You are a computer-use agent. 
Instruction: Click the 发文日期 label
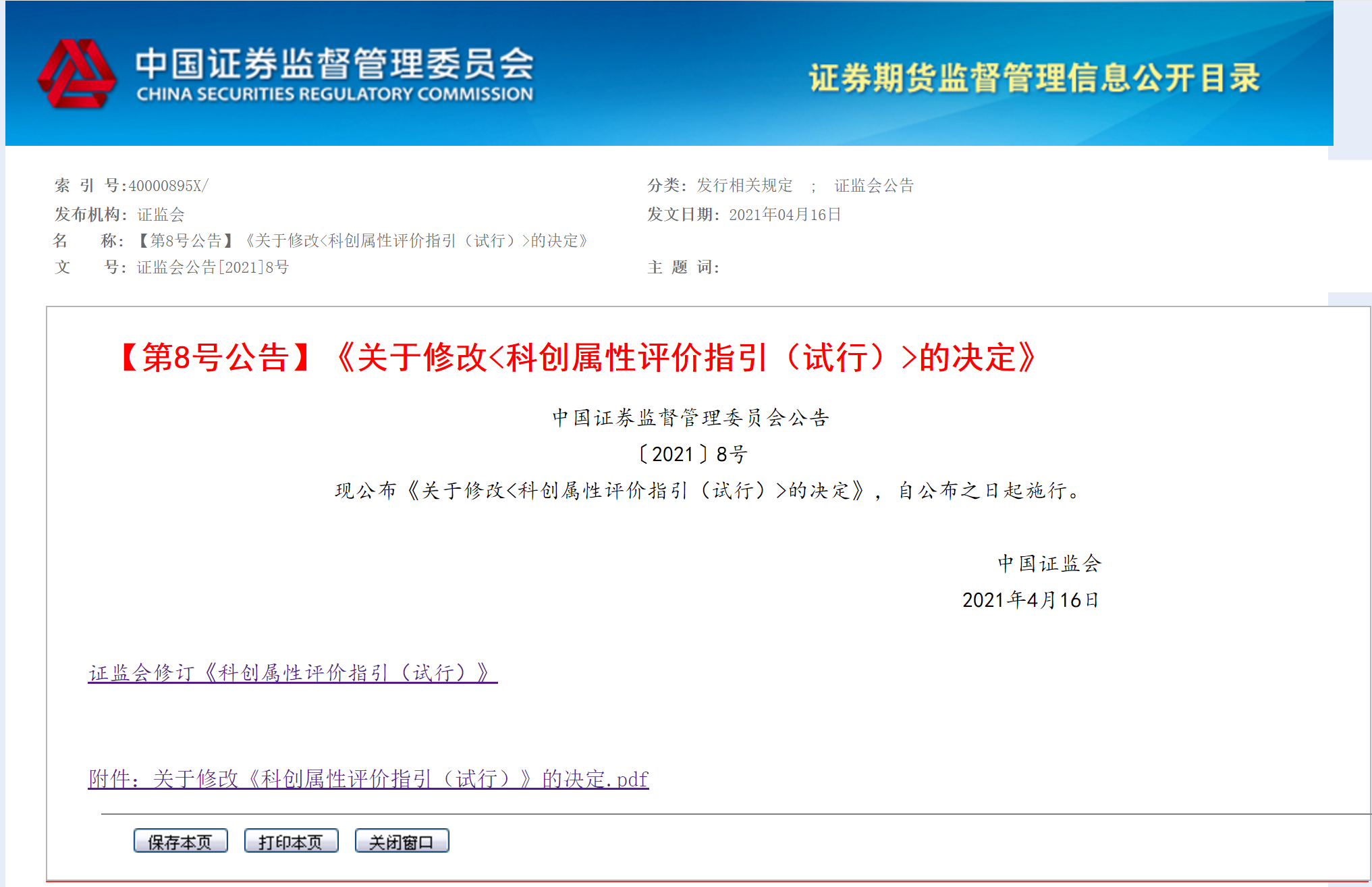[683, 215]
